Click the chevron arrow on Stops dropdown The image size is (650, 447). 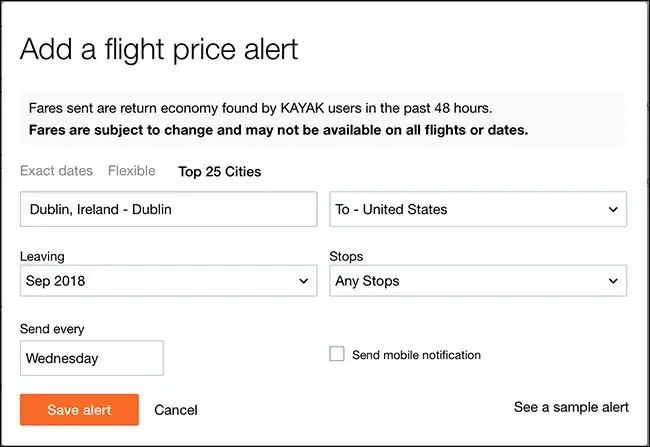tap(612, 282)
